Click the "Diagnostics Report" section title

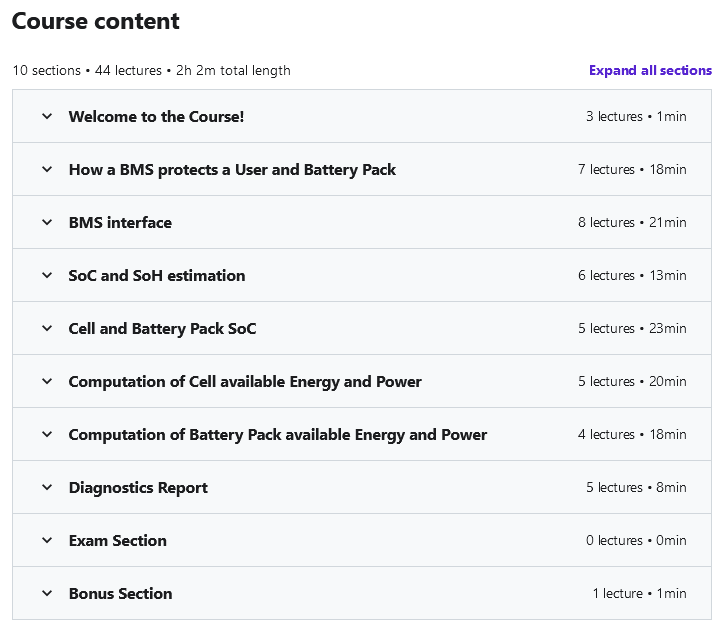138,488
